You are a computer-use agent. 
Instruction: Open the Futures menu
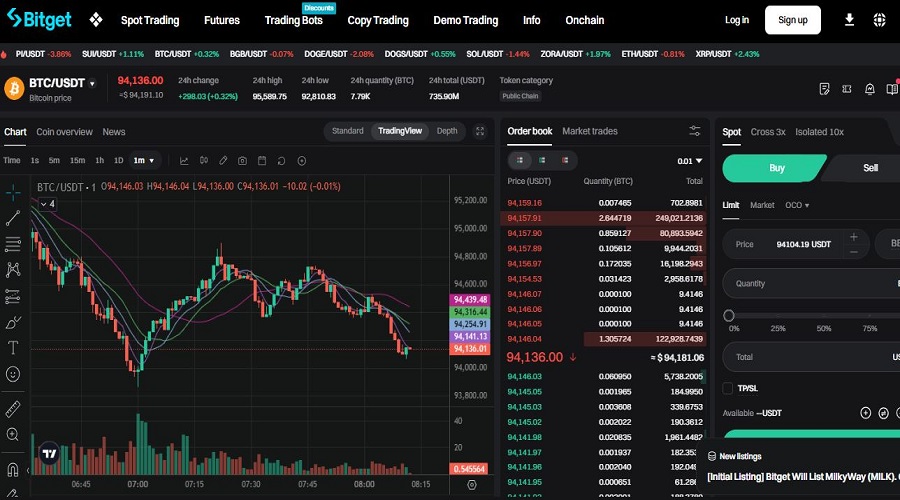(x=222, y=20)
